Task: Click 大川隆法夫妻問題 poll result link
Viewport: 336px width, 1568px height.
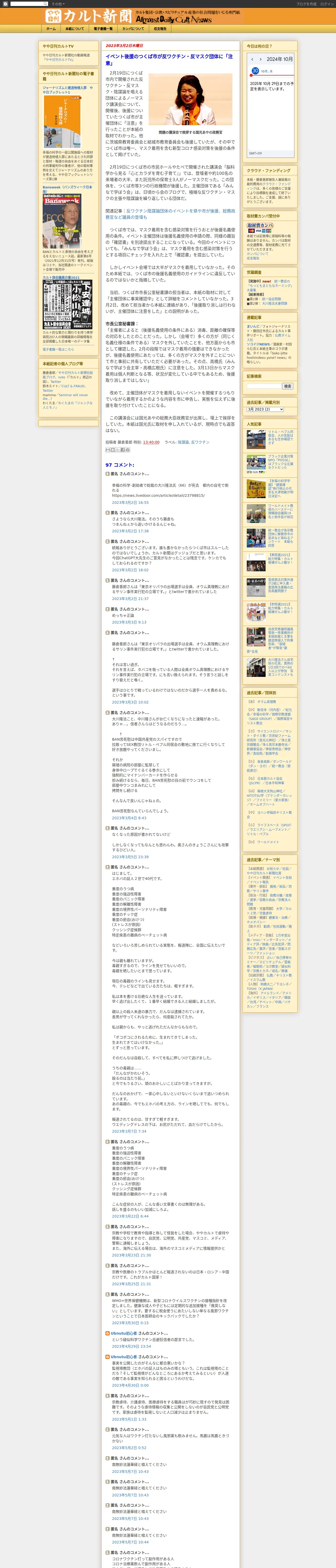Action: click(275, 303)
